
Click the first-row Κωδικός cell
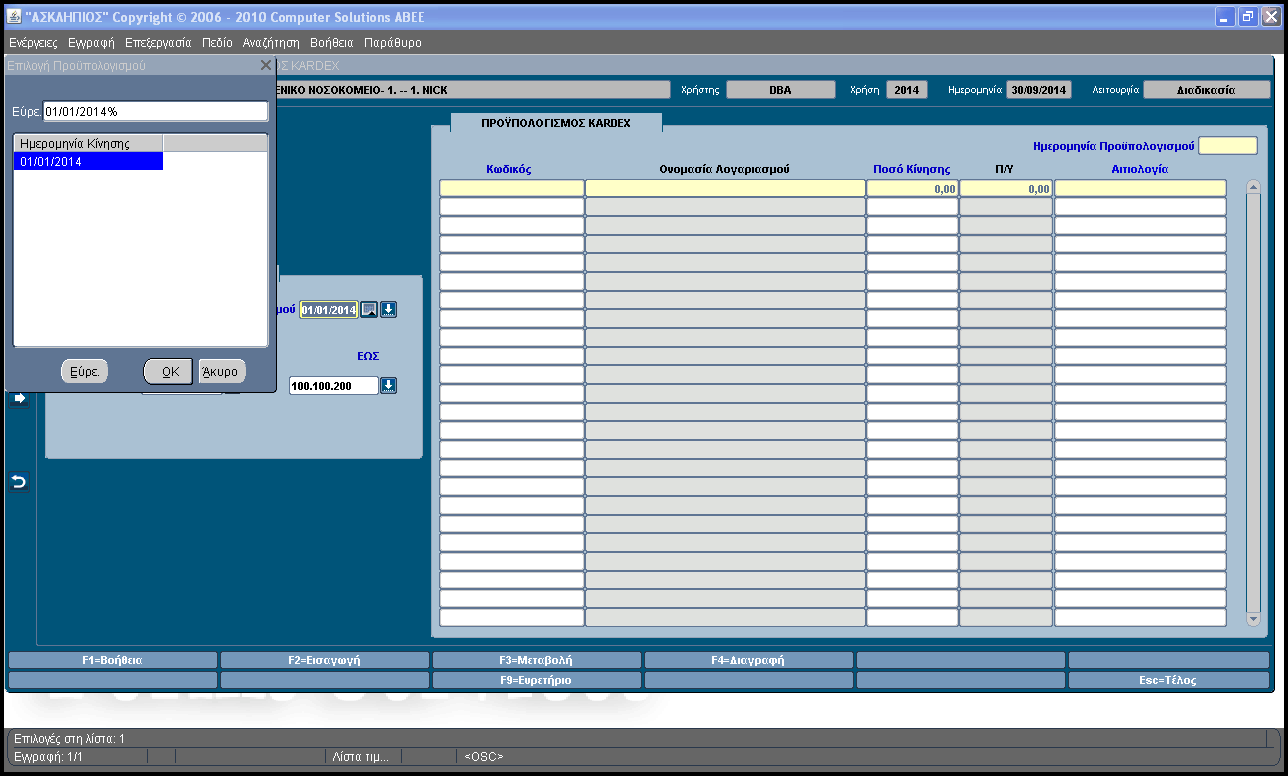click(511, 188)
